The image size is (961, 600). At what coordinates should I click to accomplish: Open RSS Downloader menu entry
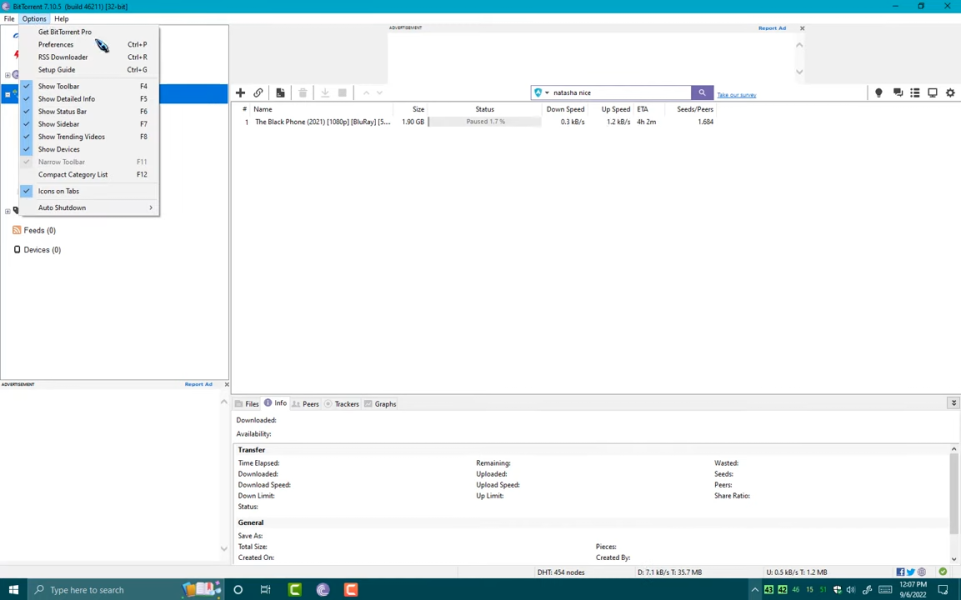tap(89, 57)
